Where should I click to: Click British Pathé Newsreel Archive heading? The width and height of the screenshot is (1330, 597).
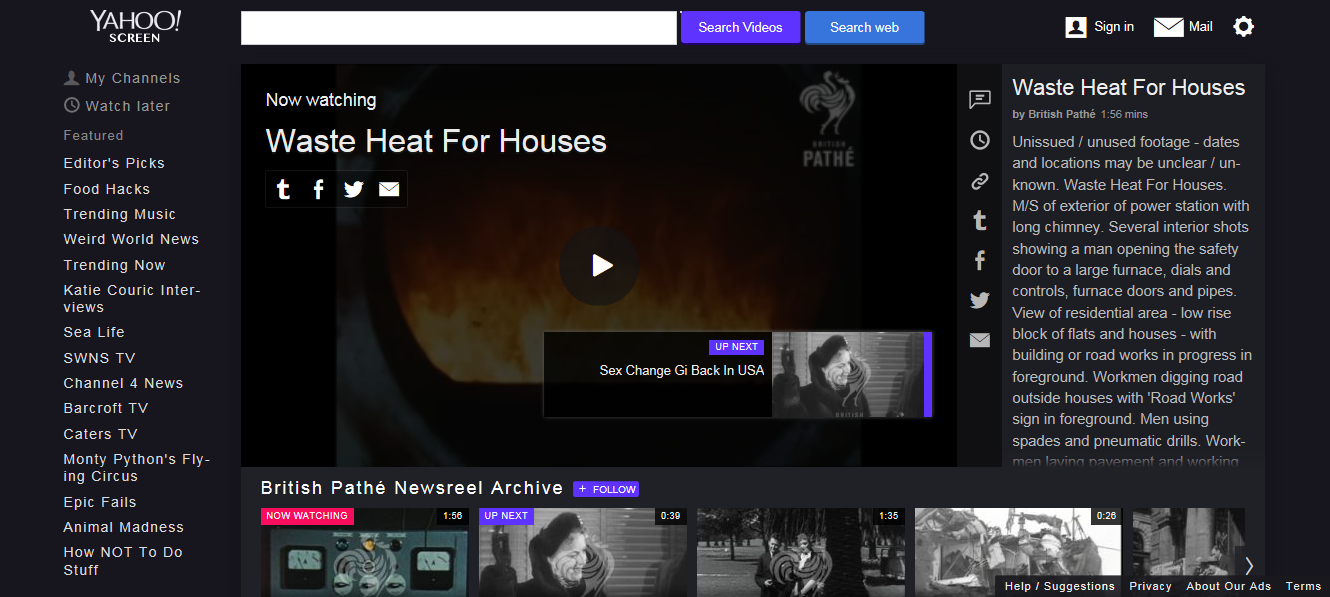point(412,488)
